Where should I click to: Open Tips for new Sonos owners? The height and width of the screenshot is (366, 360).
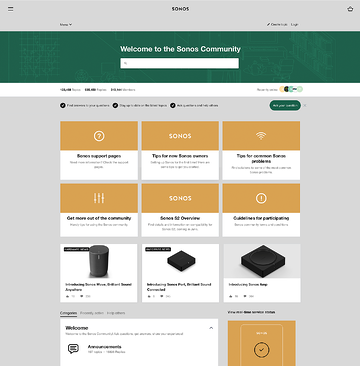pyautogui.click(x=180, y=156)
